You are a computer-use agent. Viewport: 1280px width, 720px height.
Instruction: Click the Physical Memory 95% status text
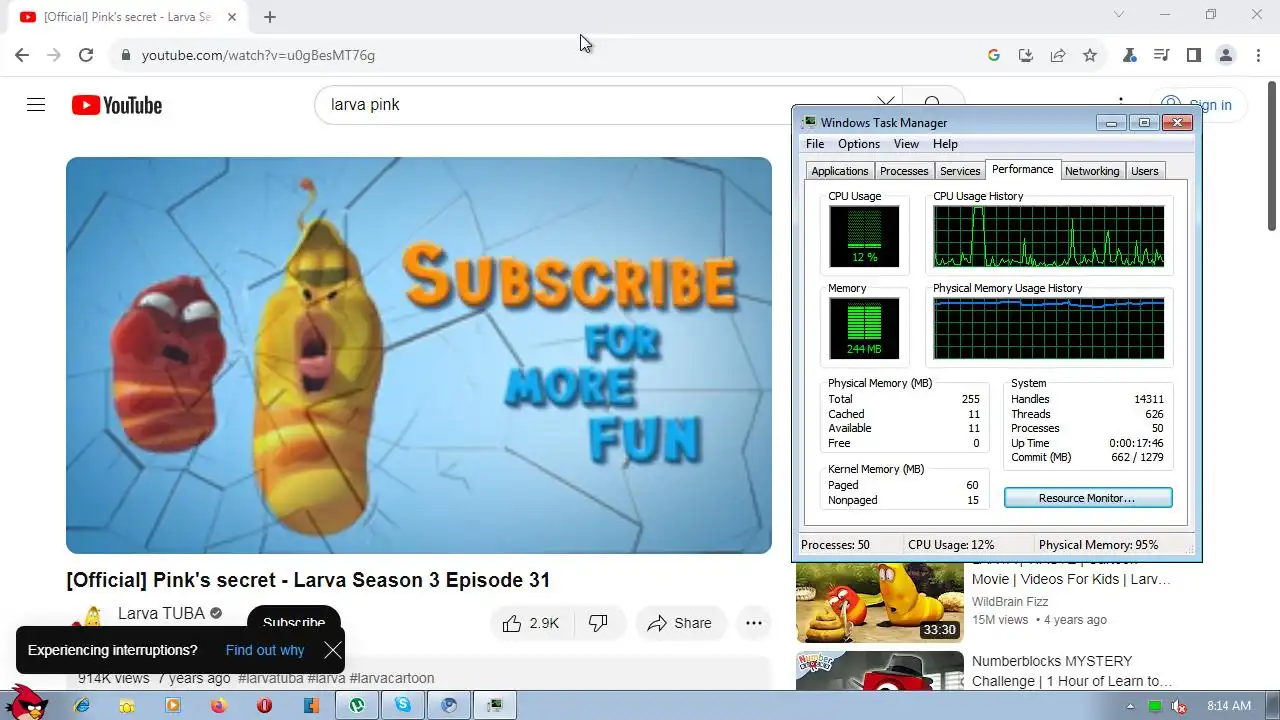click(1098, 545)
